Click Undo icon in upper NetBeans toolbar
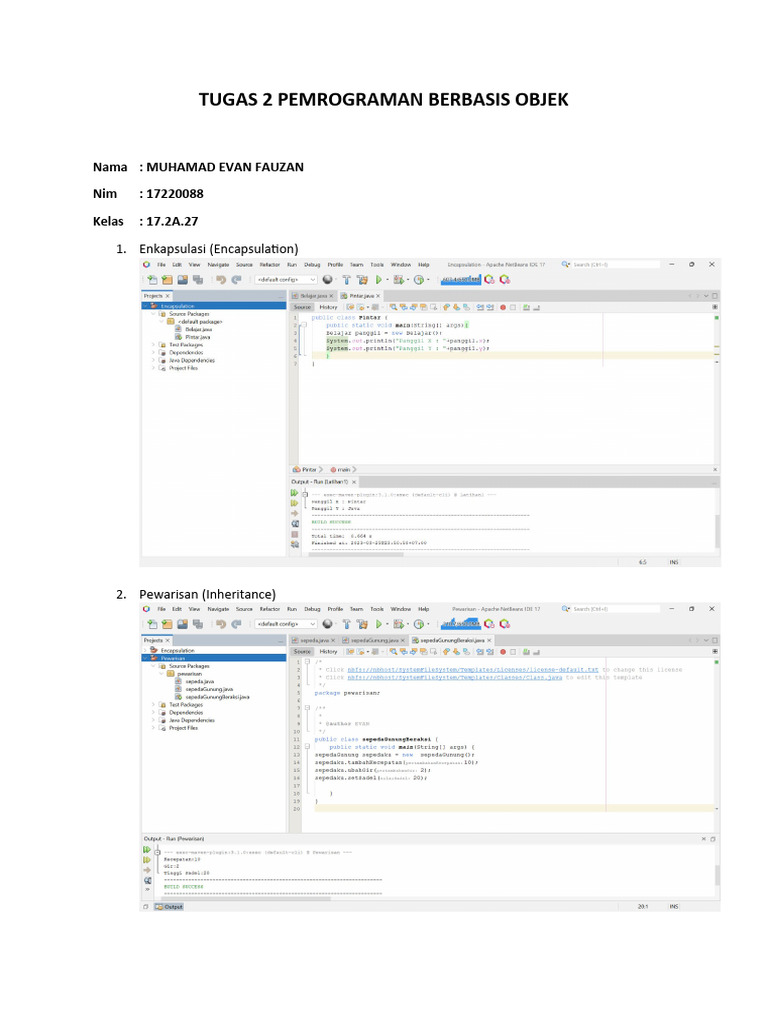Screen dimensions: 768x1024 point(219,280)
